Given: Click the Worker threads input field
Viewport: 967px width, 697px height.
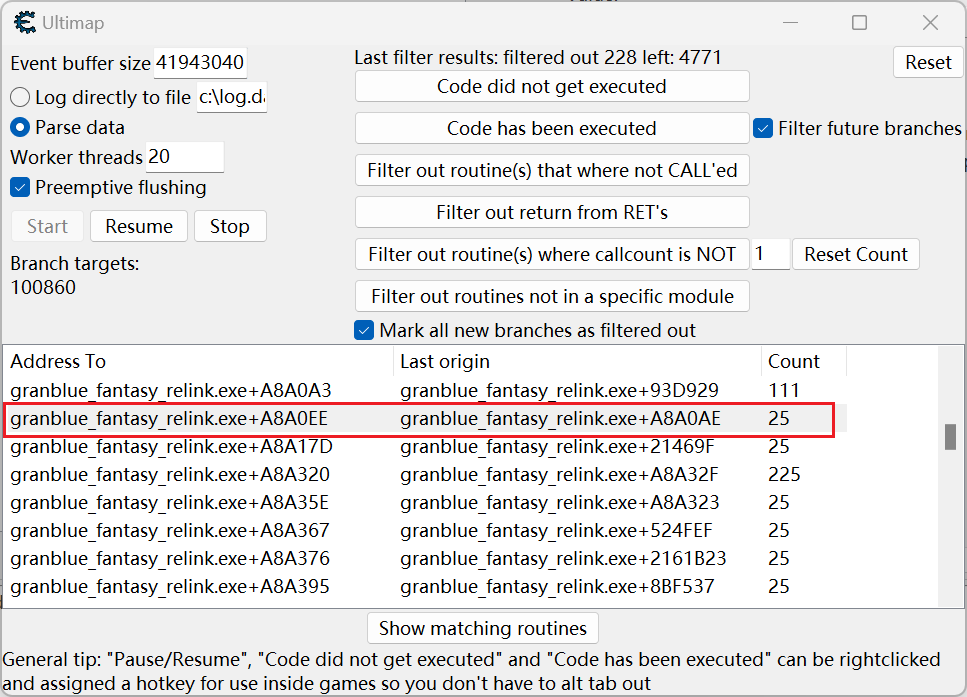Looking at the screenshot, I should [x=185, y=157].
